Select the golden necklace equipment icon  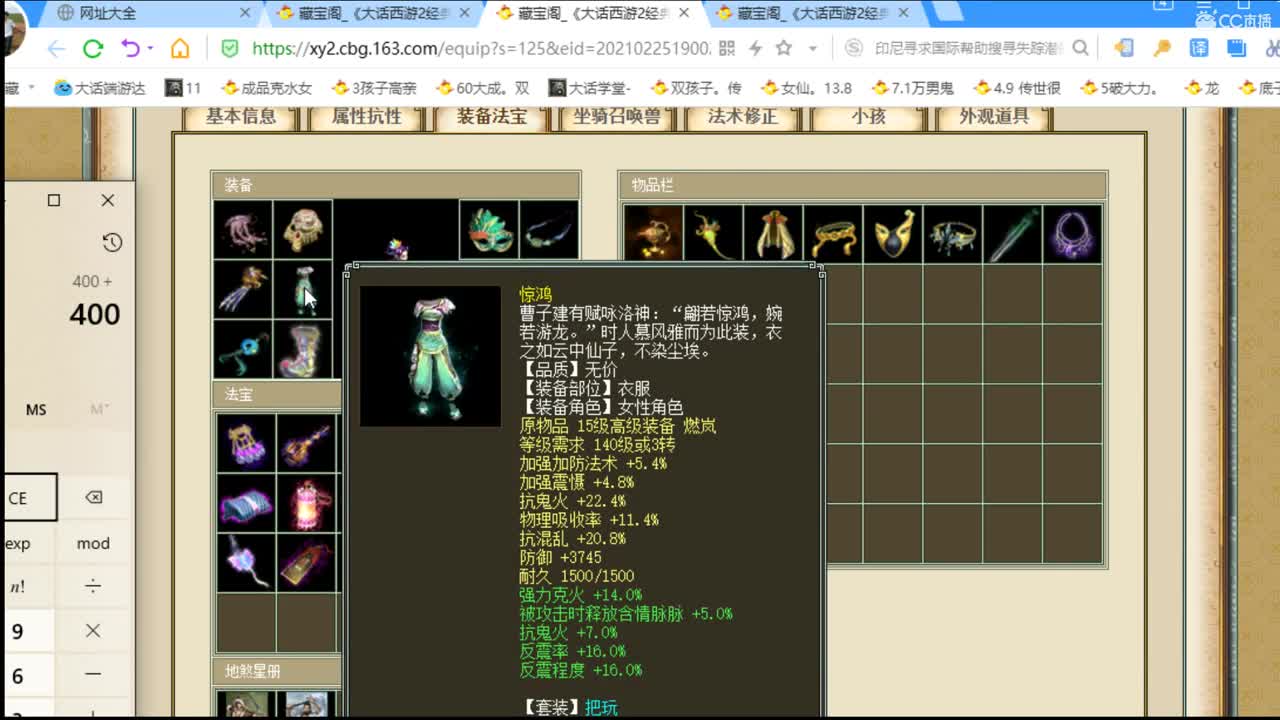303,230
